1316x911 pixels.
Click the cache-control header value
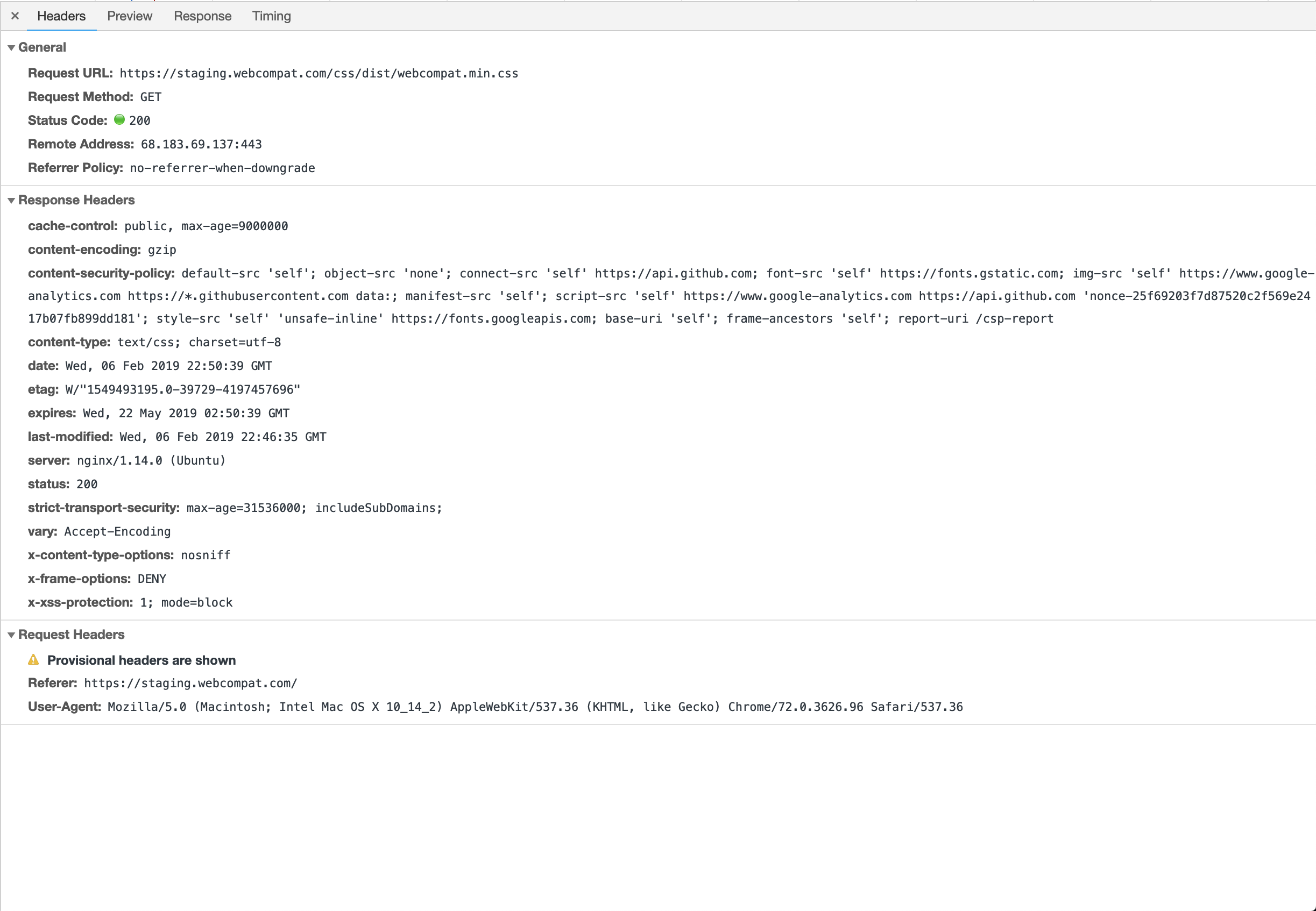[x=206, y=226]
